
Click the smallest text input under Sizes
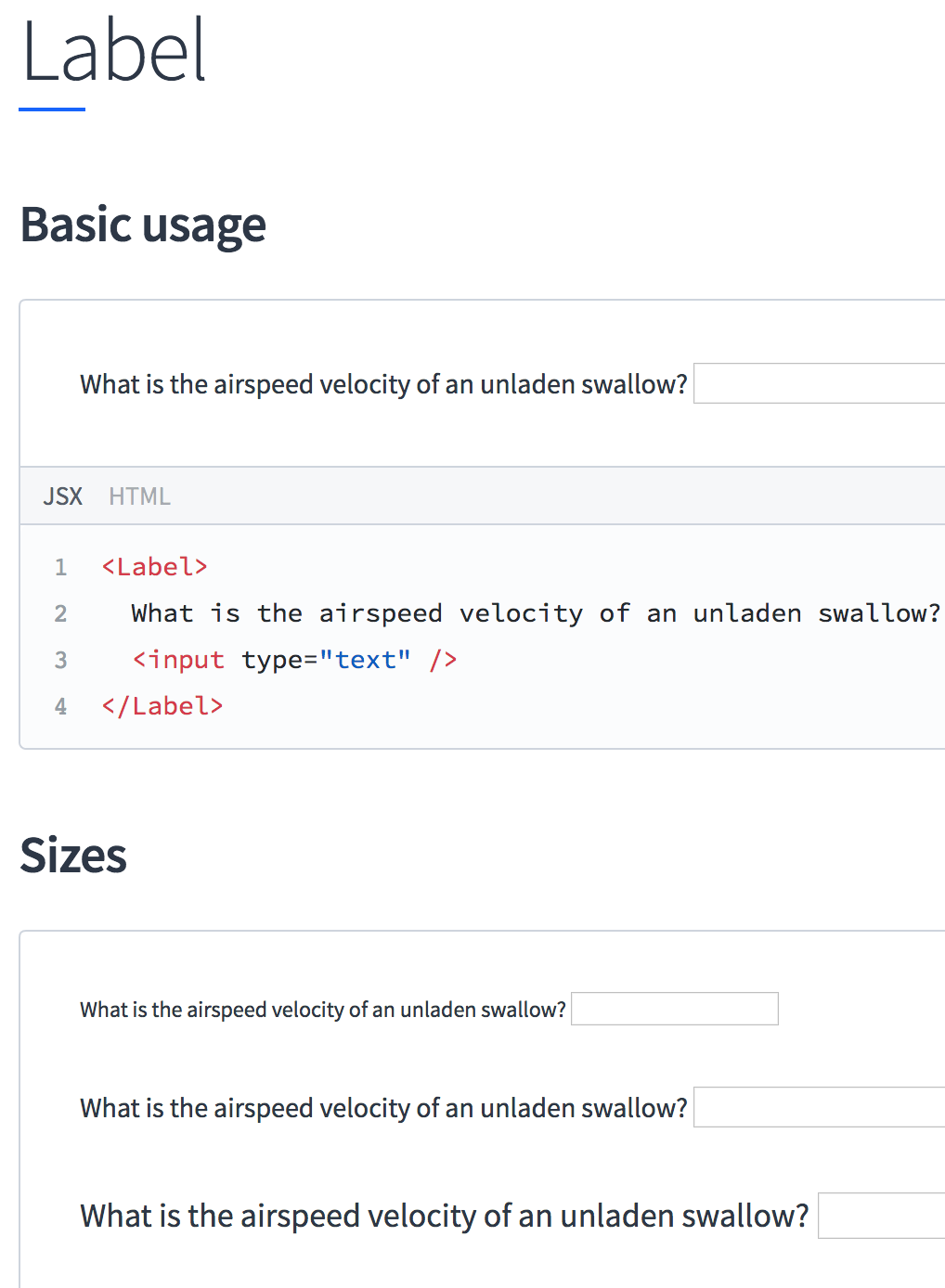(x=675, y=1009)
